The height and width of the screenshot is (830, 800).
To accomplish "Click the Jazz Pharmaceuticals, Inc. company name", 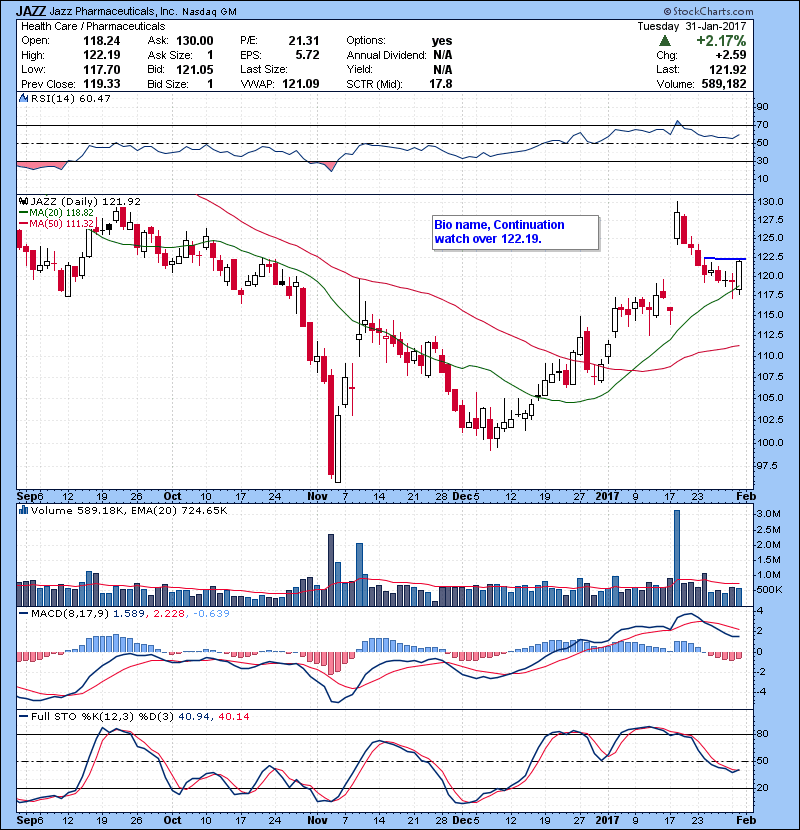I will click(114, 11).
